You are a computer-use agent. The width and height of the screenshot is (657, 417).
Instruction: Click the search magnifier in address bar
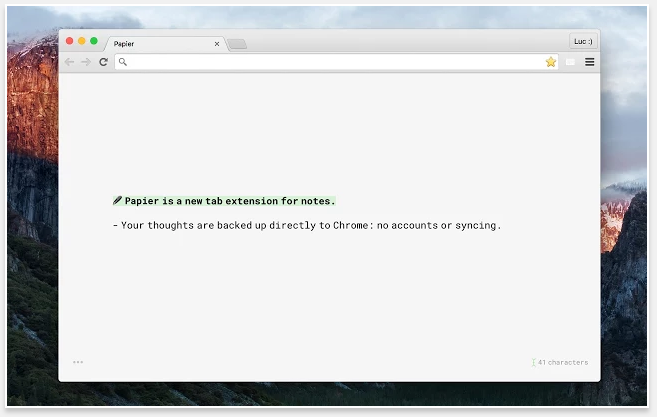[123, 62]
